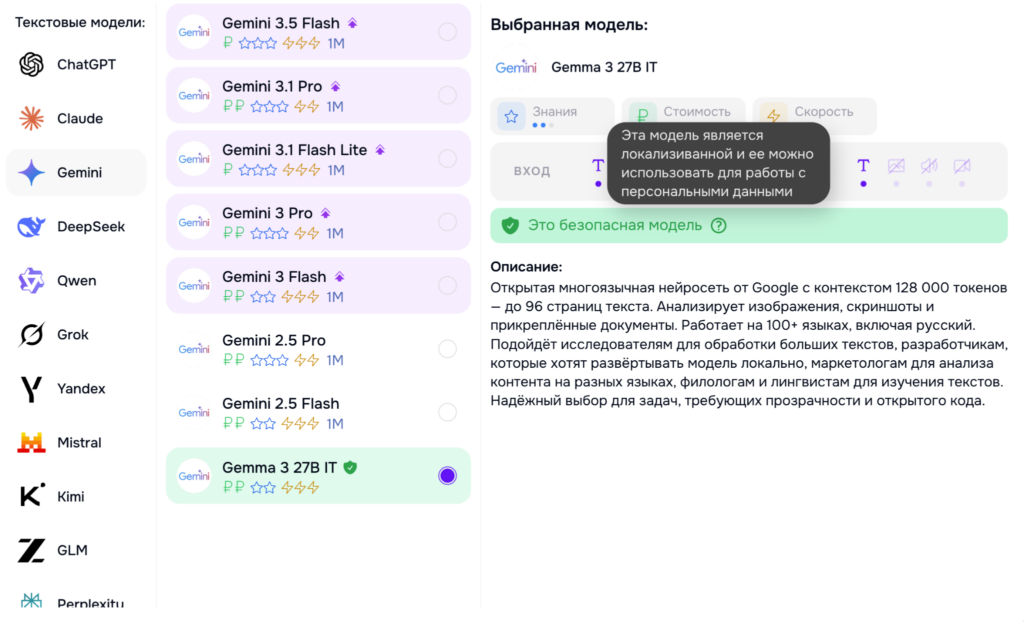Click the Текстовые модели heading
This screenshot has height=622, width=1024.
80,23
